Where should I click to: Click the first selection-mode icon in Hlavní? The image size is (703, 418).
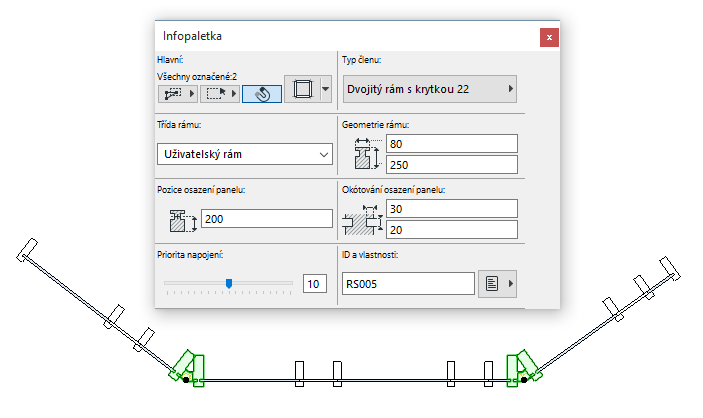[x=176, y=93]
